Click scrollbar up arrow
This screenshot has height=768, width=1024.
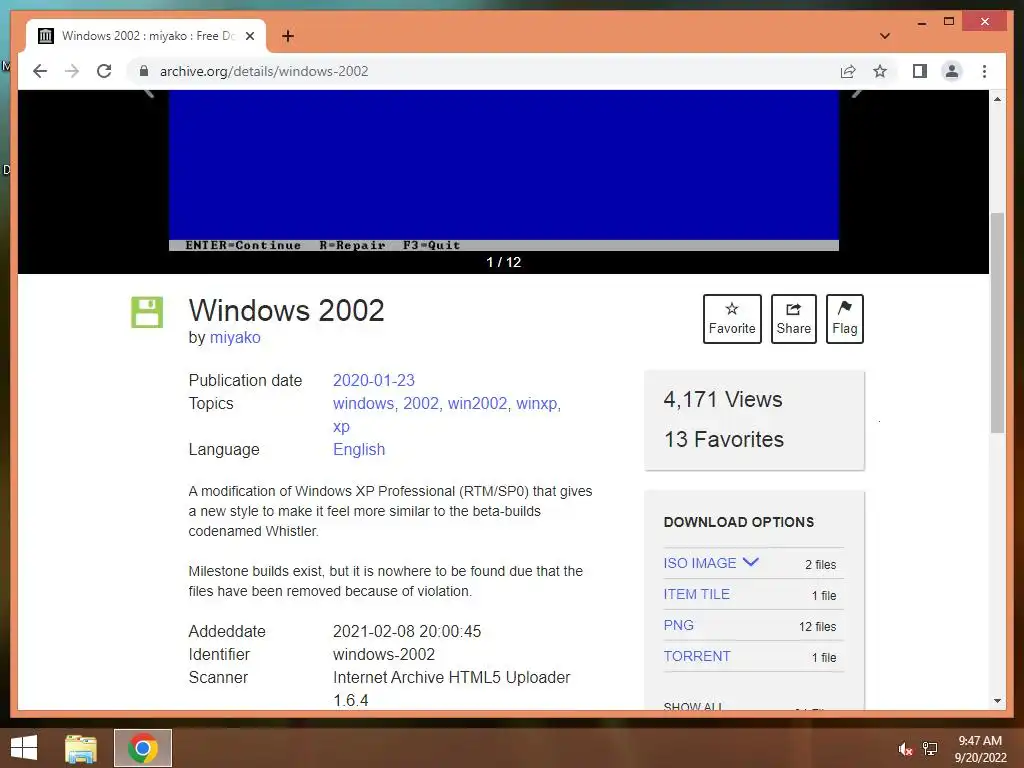(997, 99)
